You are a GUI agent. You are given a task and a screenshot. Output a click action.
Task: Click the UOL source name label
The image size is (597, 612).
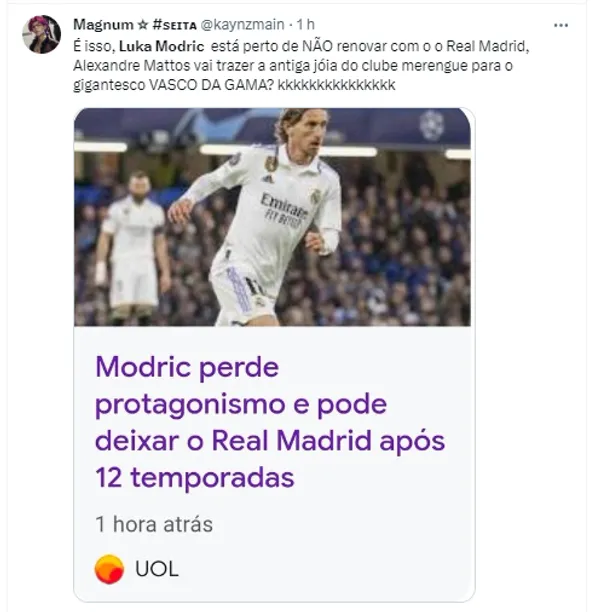point(156,569)
